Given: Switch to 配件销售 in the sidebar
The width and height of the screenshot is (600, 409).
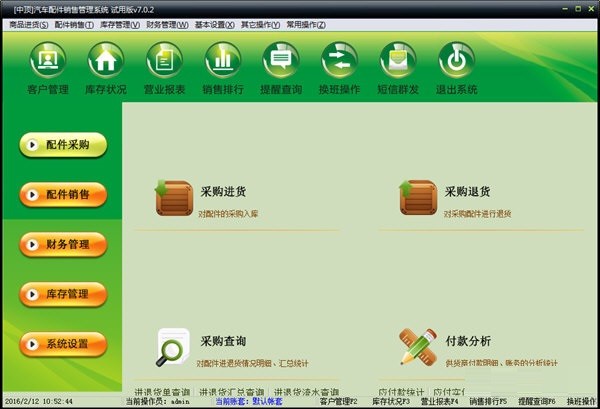Looking at the screenshot, I should [62, 194].
